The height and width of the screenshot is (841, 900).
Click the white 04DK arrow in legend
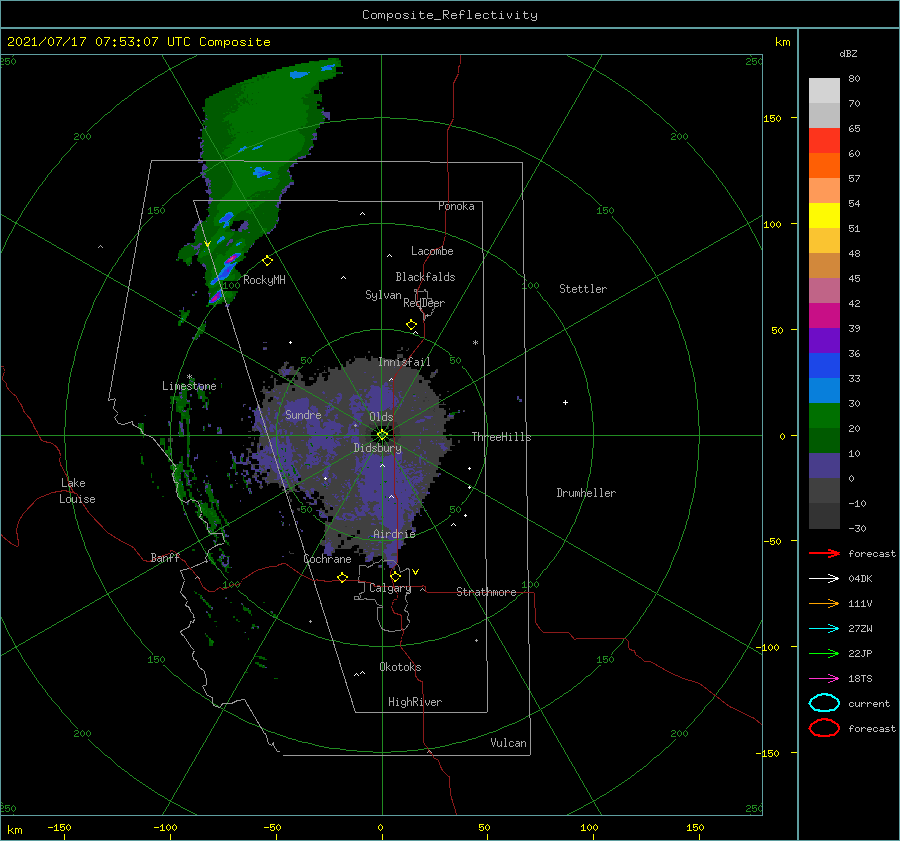click(824, 579)
